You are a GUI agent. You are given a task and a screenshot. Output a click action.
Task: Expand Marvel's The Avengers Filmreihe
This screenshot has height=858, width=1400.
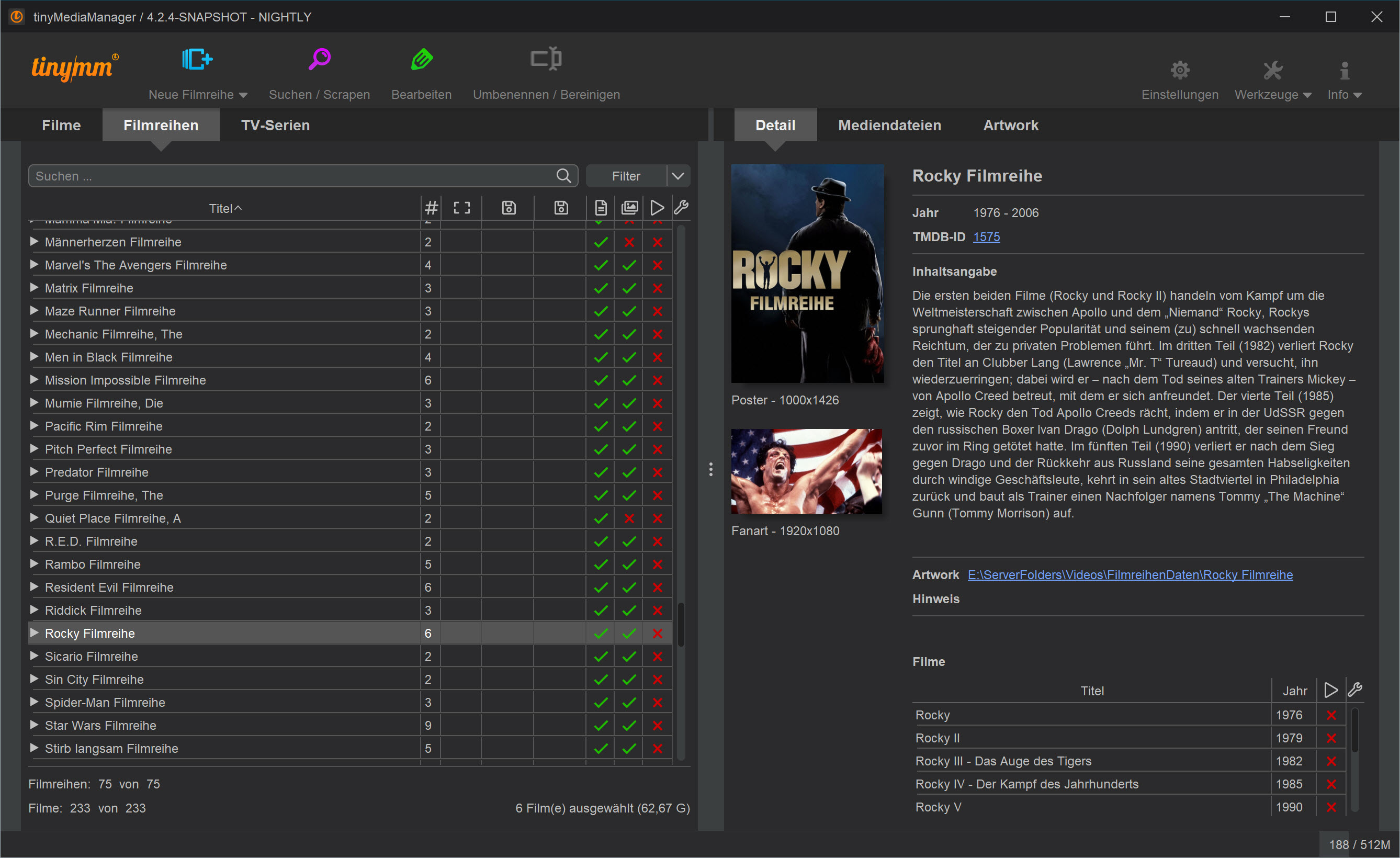point(34,264)
